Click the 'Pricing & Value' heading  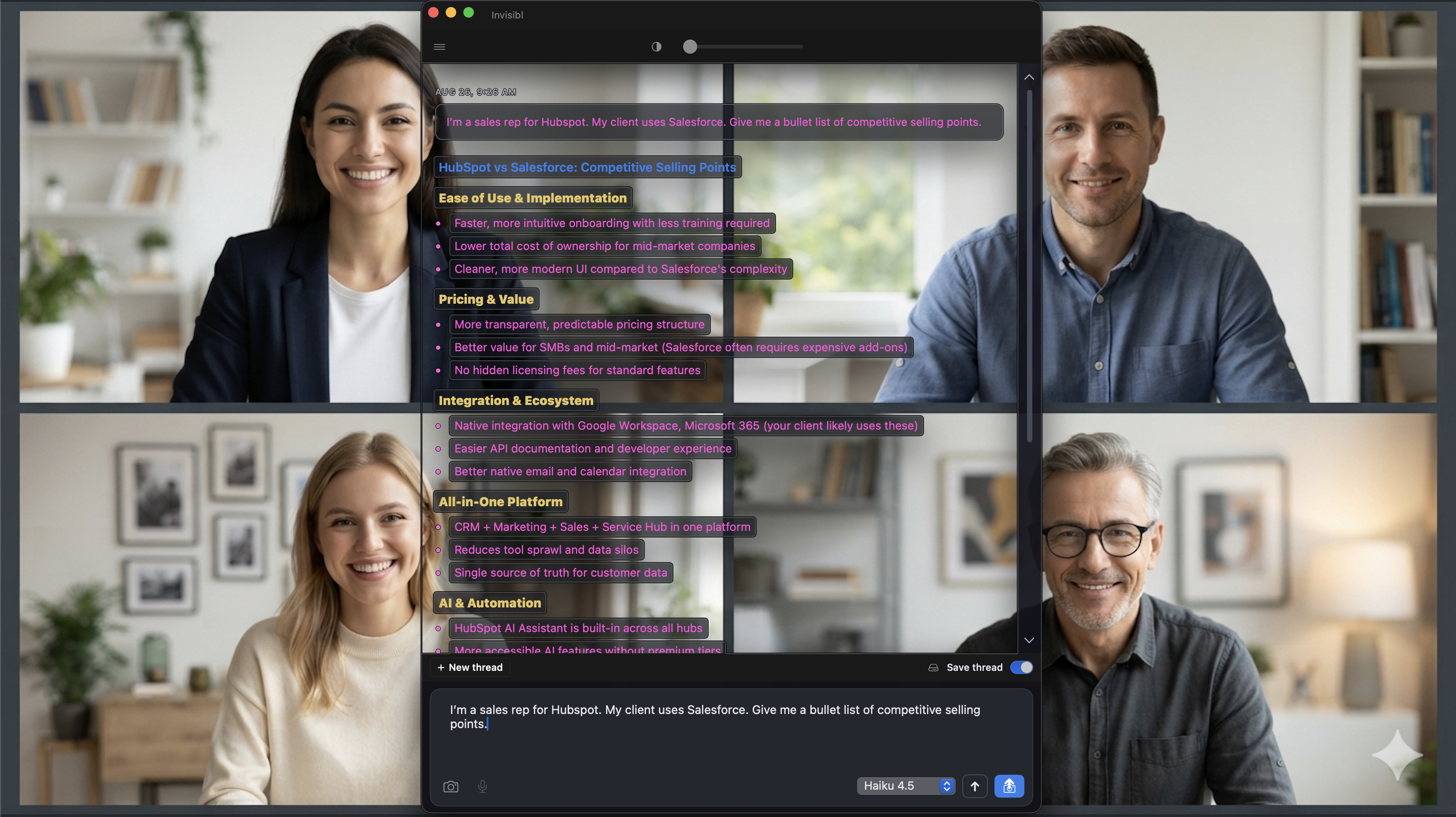[x=486, y=299]
